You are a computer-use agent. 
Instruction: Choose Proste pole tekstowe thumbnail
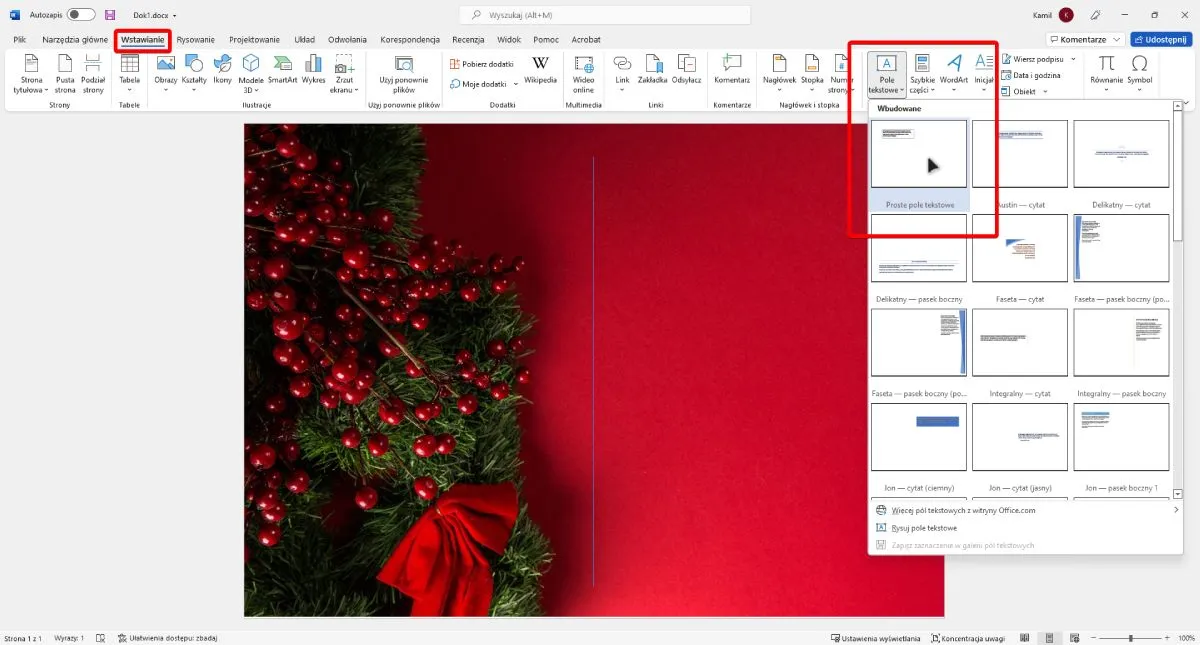[919, 154]
